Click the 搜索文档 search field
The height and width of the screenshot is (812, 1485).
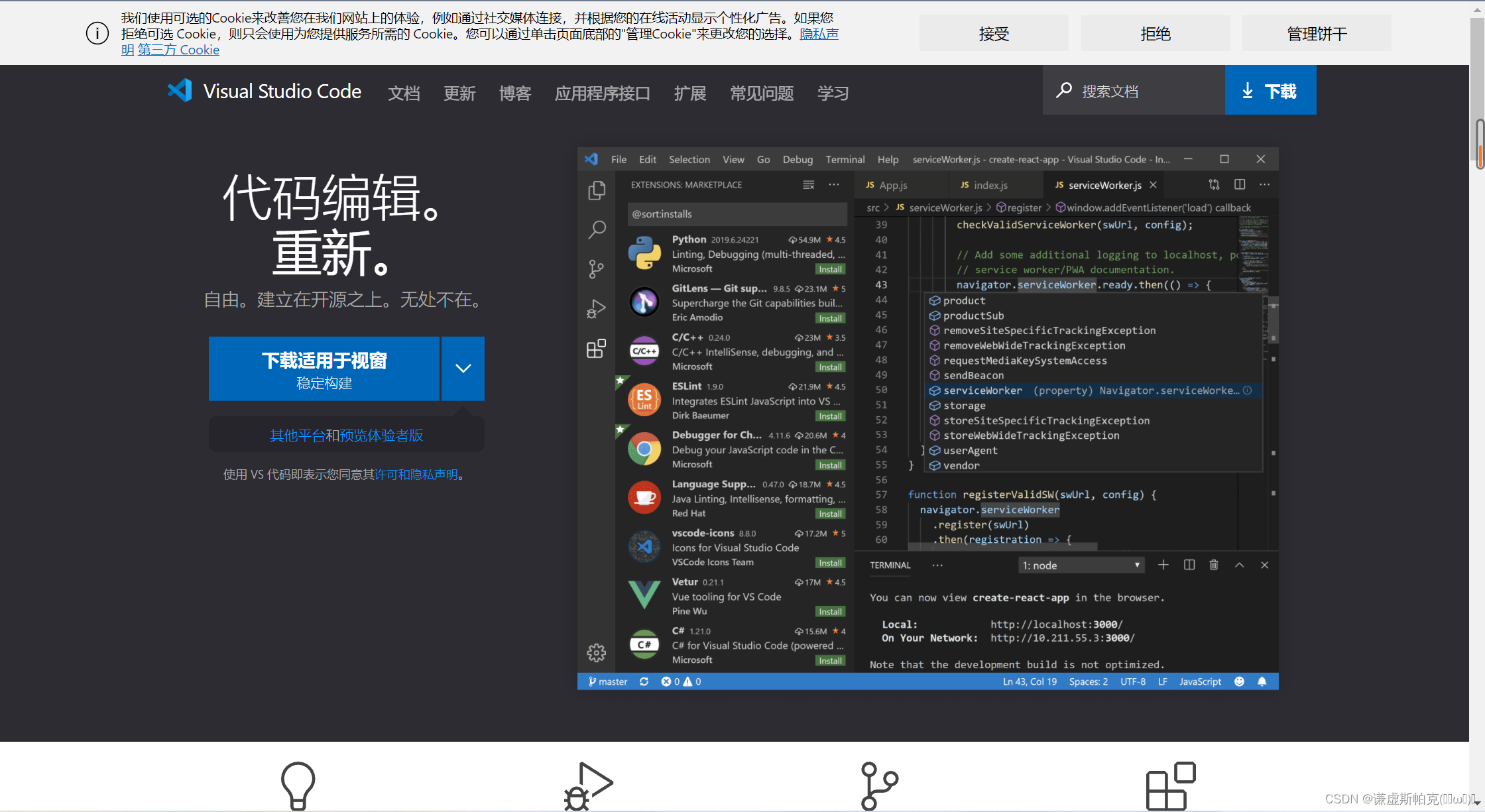1134,90
